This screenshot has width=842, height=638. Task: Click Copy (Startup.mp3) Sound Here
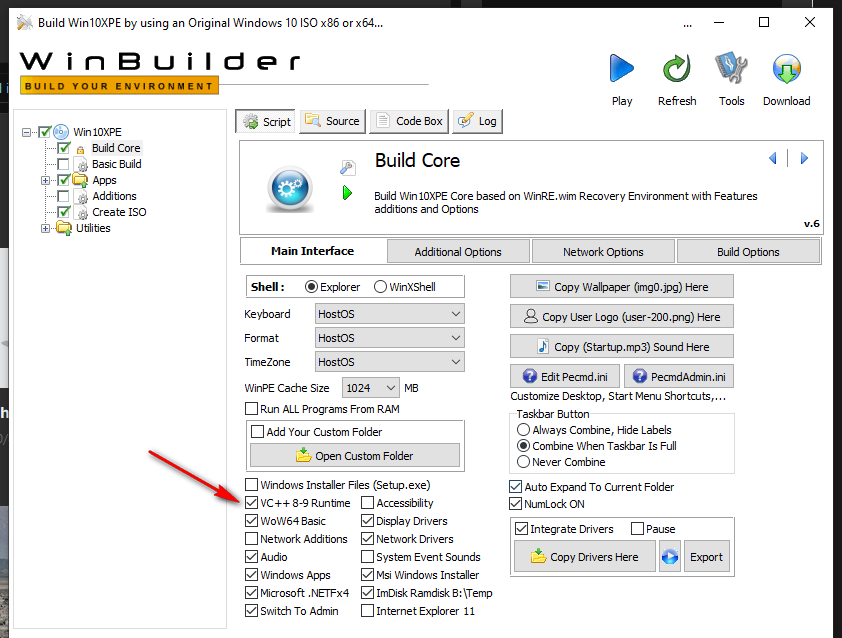click(622, 347)
